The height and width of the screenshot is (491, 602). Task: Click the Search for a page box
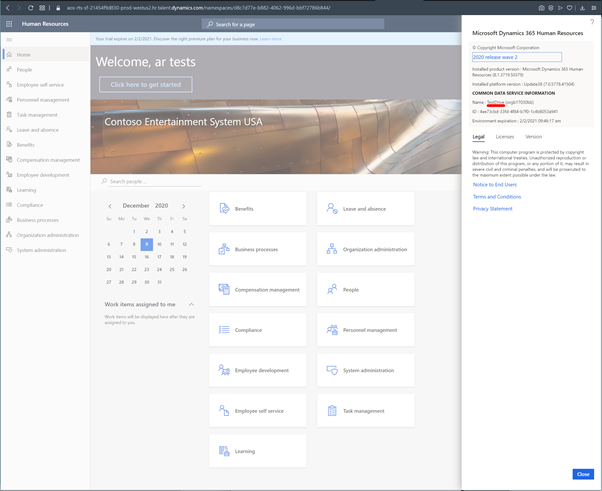[293, 24]
